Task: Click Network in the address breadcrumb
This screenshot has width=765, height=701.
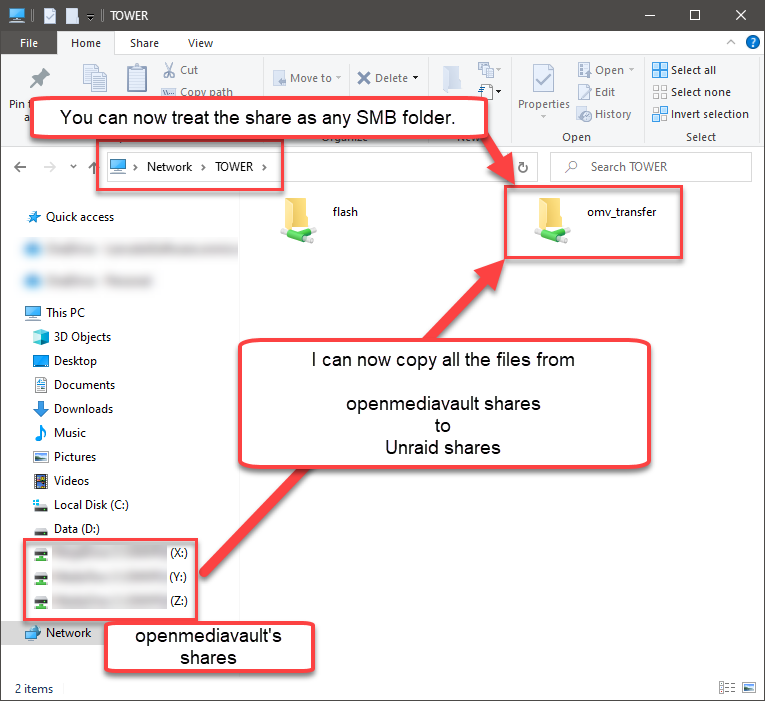Action: point(169,167)
